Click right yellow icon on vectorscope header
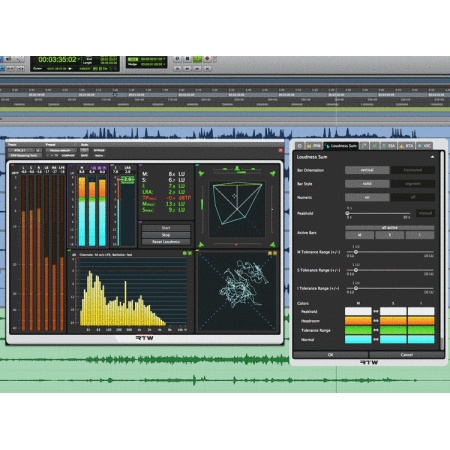 click(275, 254)
